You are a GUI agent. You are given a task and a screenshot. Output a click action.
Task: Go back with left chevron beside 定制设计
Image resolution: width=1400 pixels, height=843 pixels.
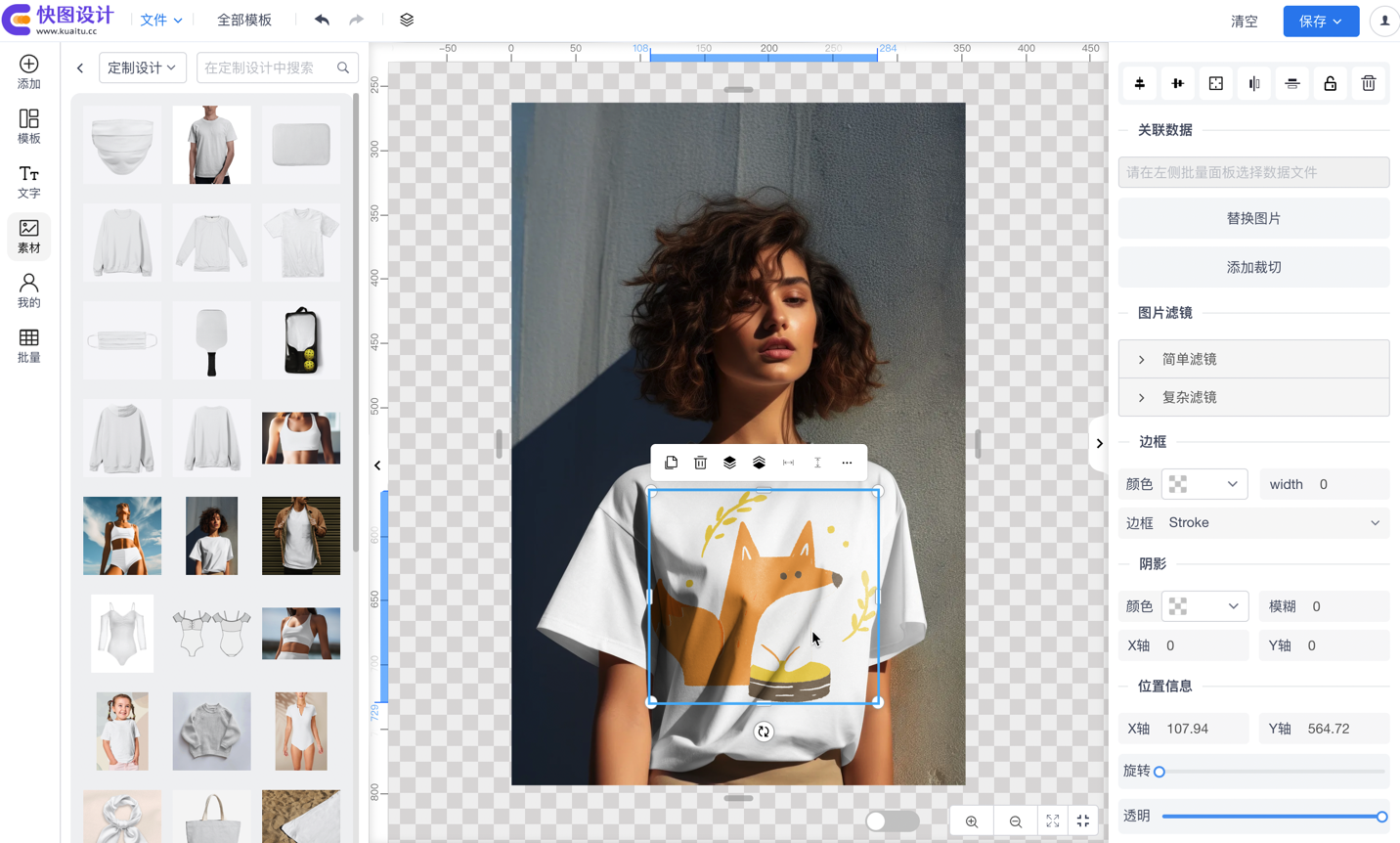(80, 67)
